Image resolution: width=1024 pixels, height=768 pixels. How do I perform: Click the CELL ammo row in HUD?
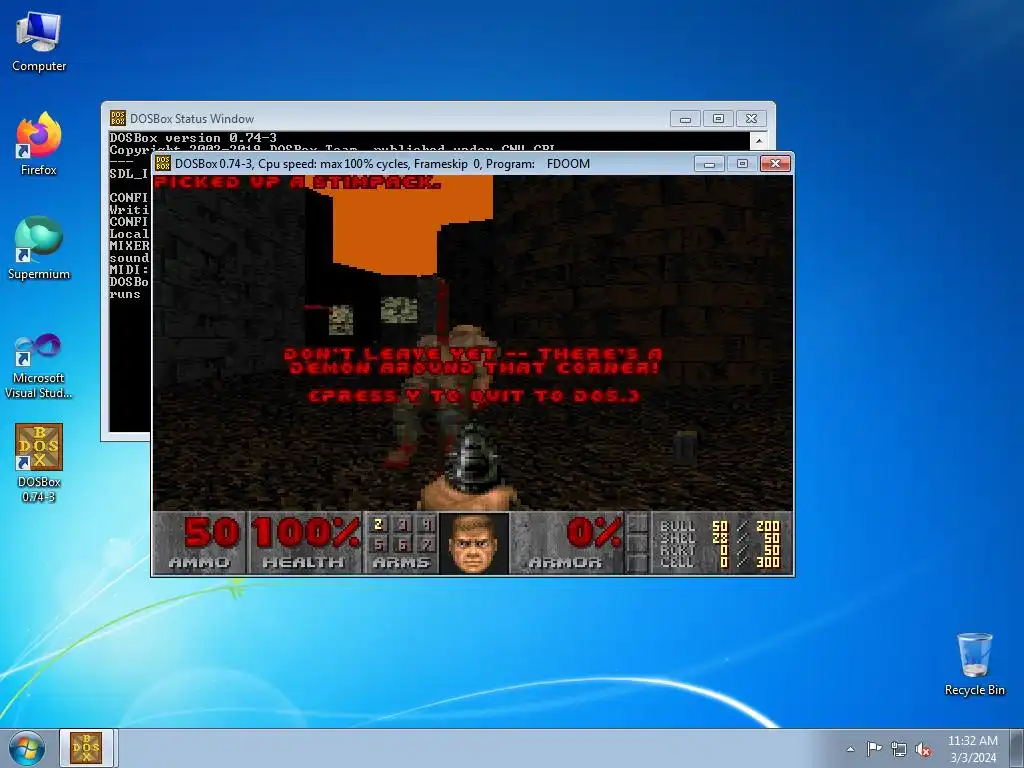[x=720, y=562]
